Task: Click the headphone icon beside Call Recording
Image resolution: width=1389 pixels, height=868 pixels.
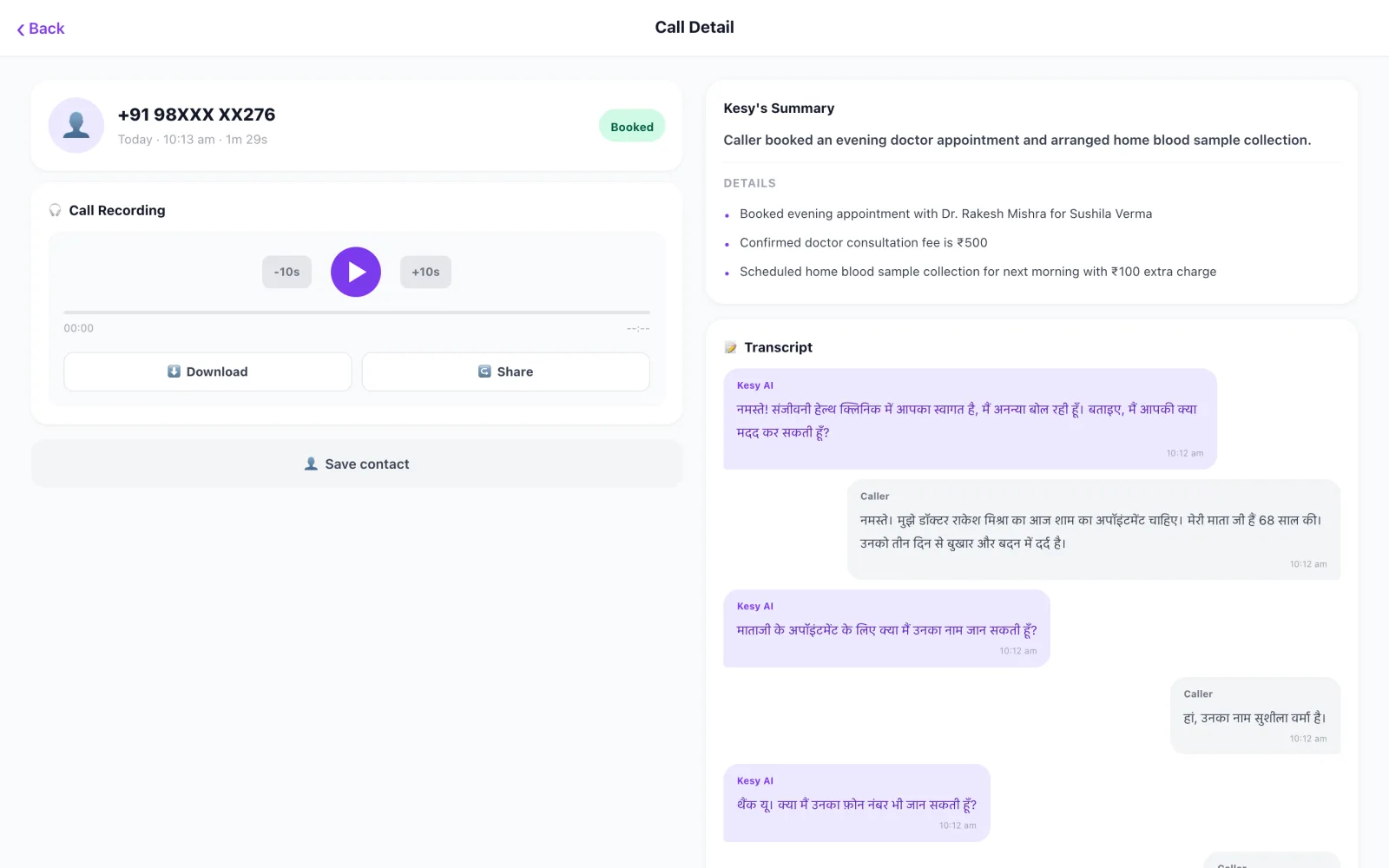Action: coord(56,210)
